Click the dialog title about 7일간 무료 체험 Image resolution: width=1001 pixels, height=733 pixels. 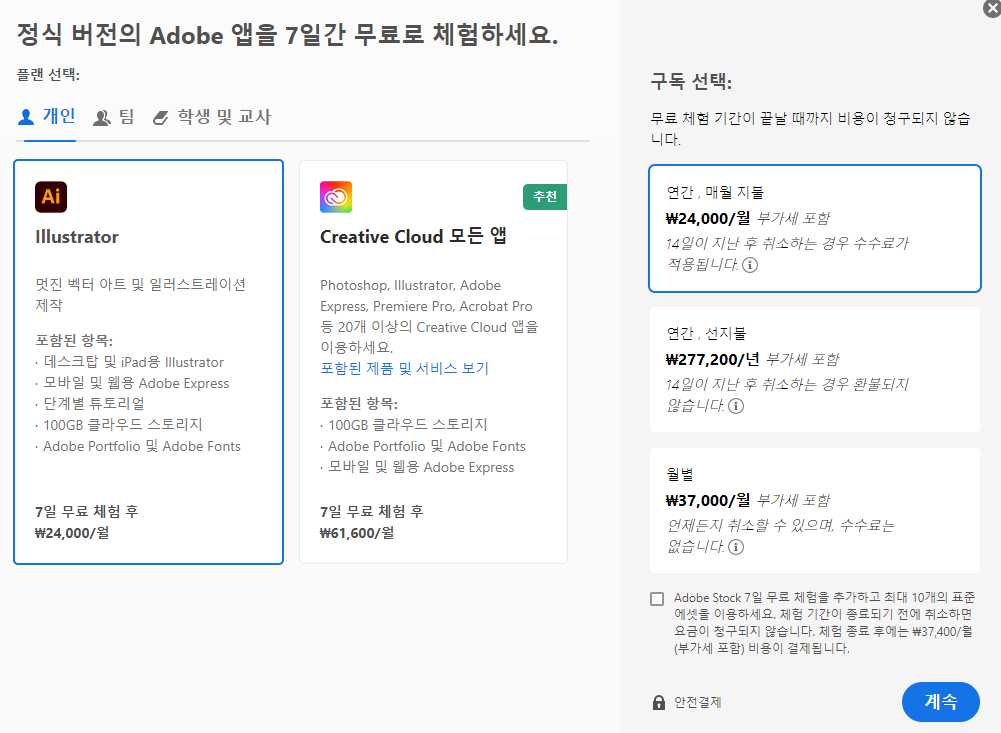coord(287,34)
